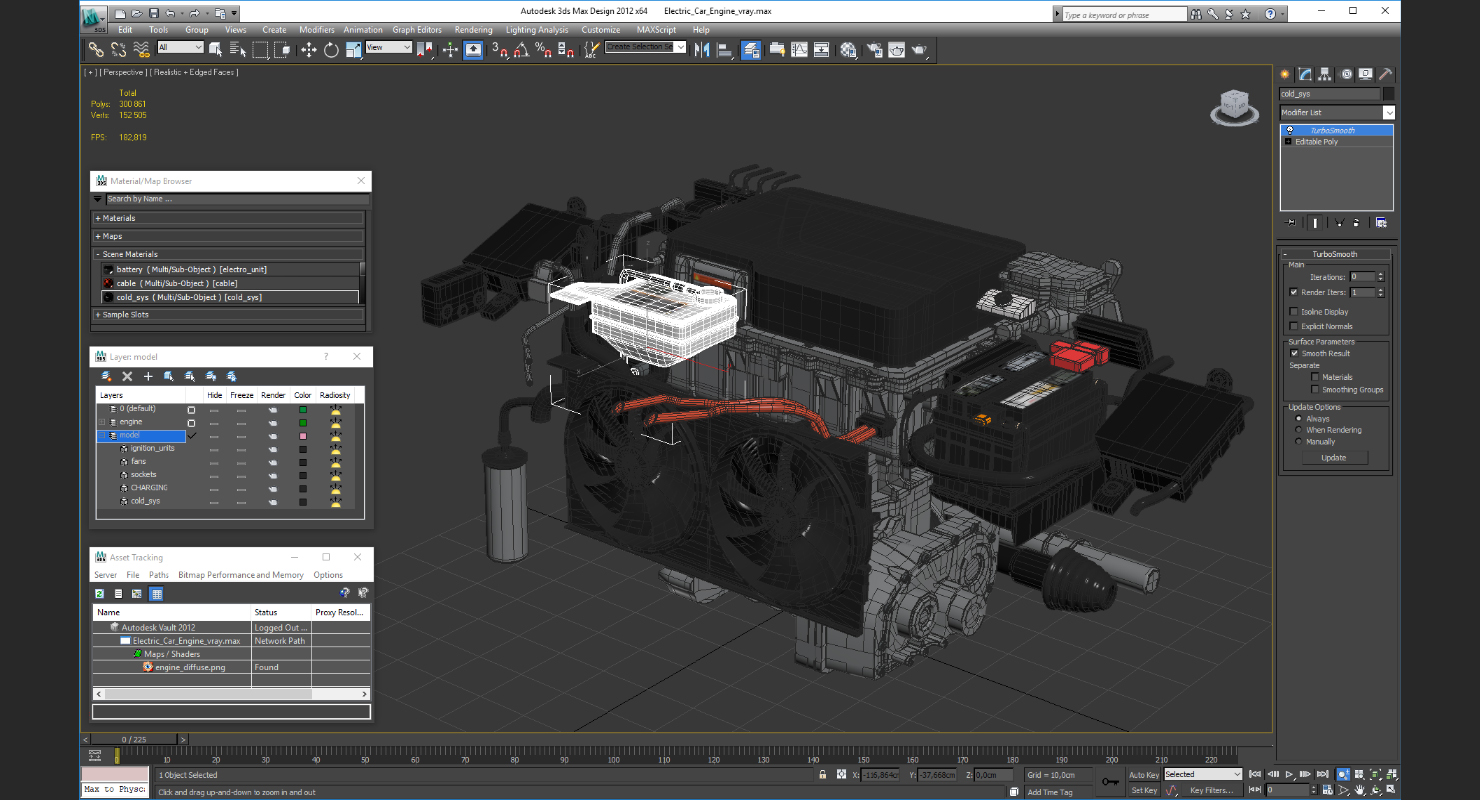Open Key Filters dialog button
The height and width of the screenshot is (800, 1480).
coord(1211,790)
